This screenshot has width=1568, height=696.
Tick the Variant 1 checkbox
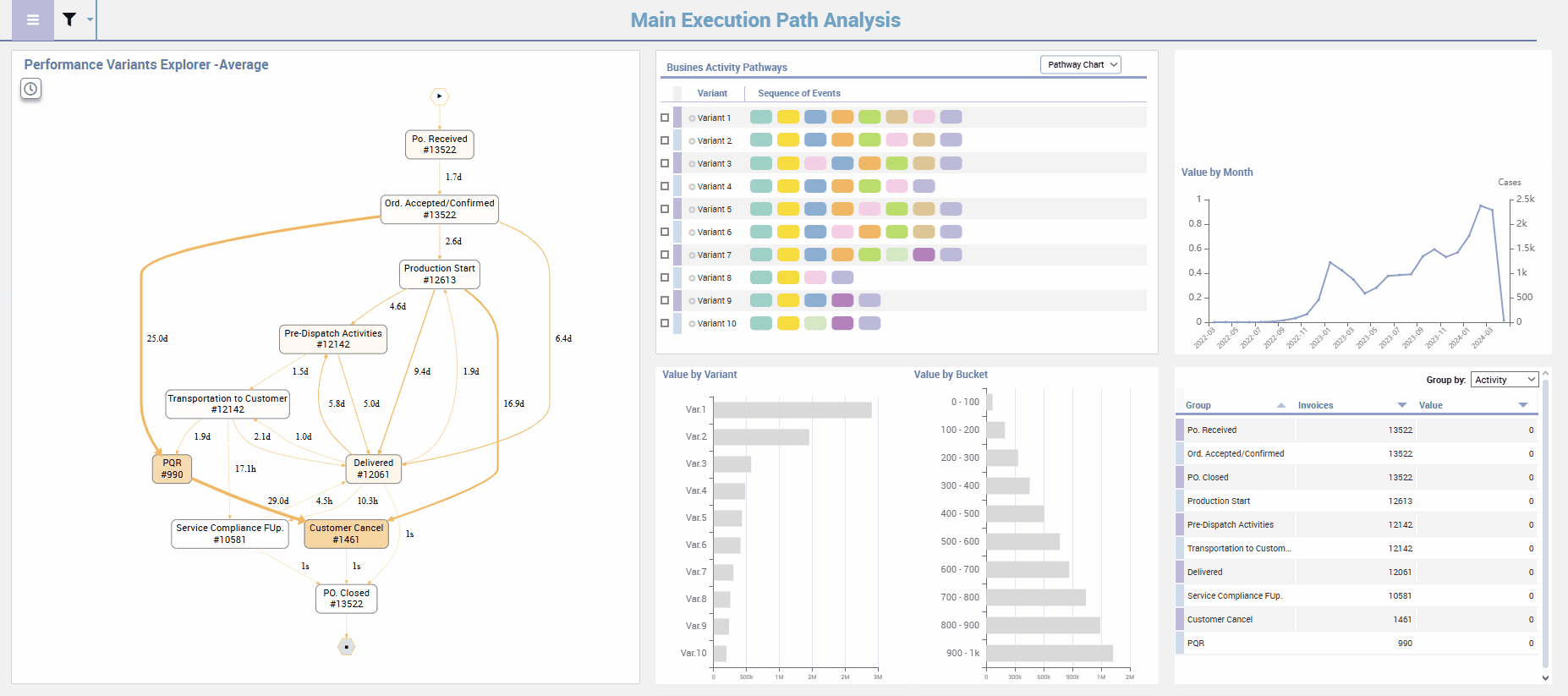click(x=665, y=118)
